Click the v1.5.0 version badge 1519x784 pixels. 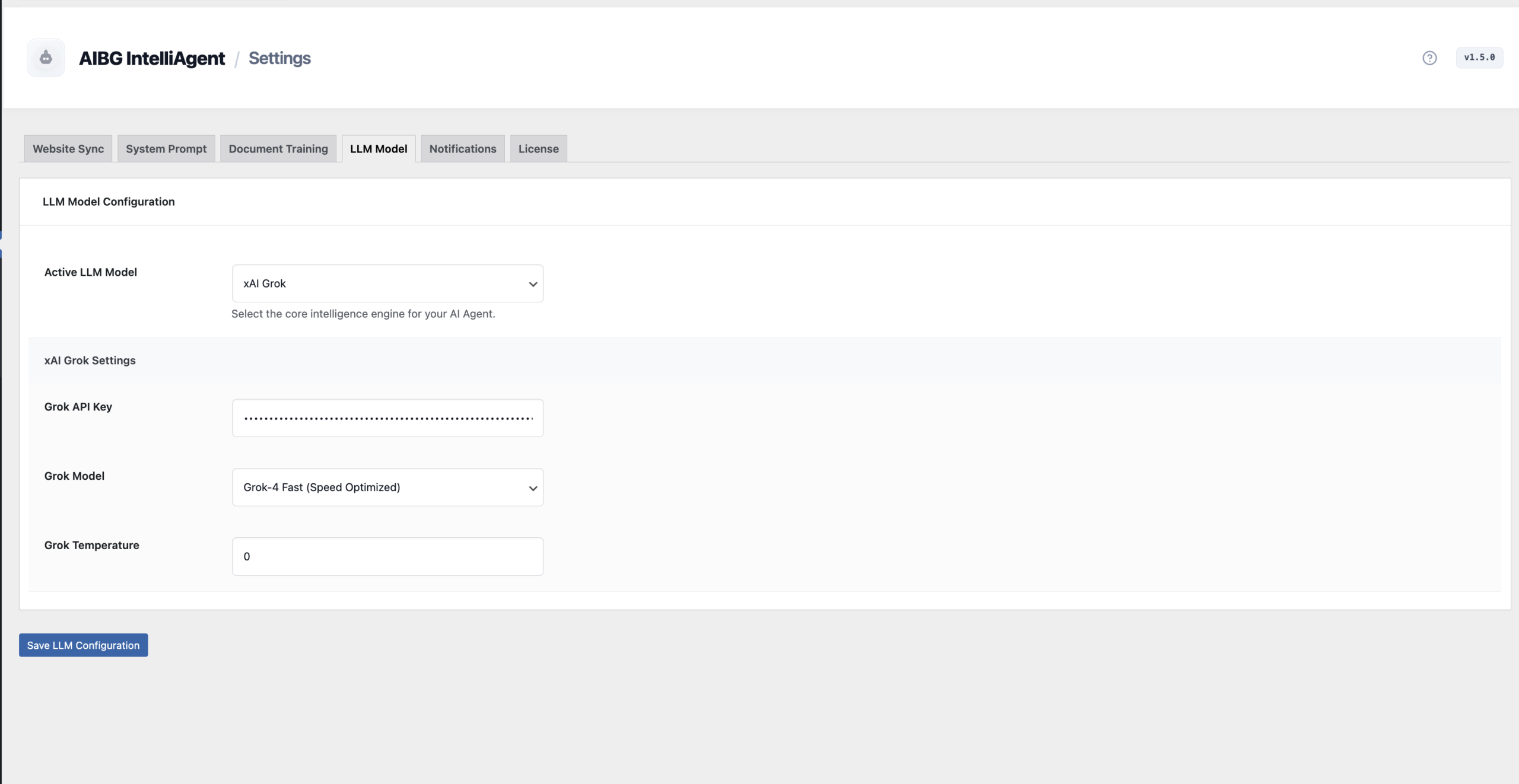1480,58
